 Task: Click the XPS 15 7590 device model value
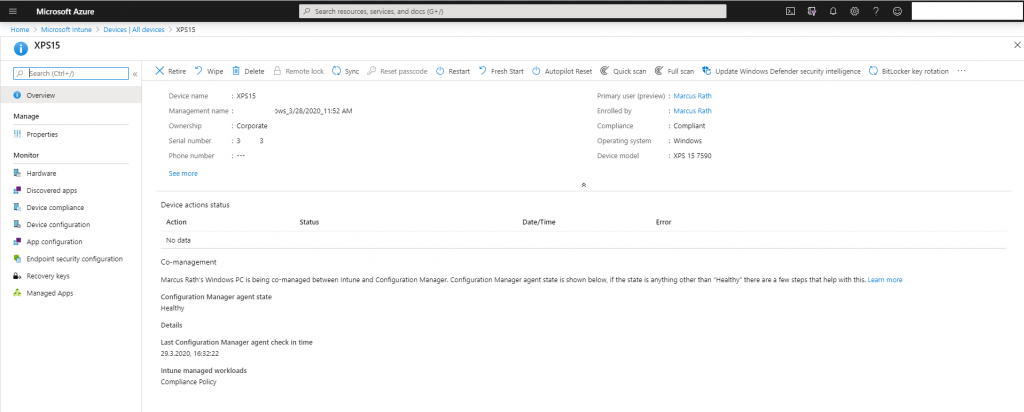(692, 156)
